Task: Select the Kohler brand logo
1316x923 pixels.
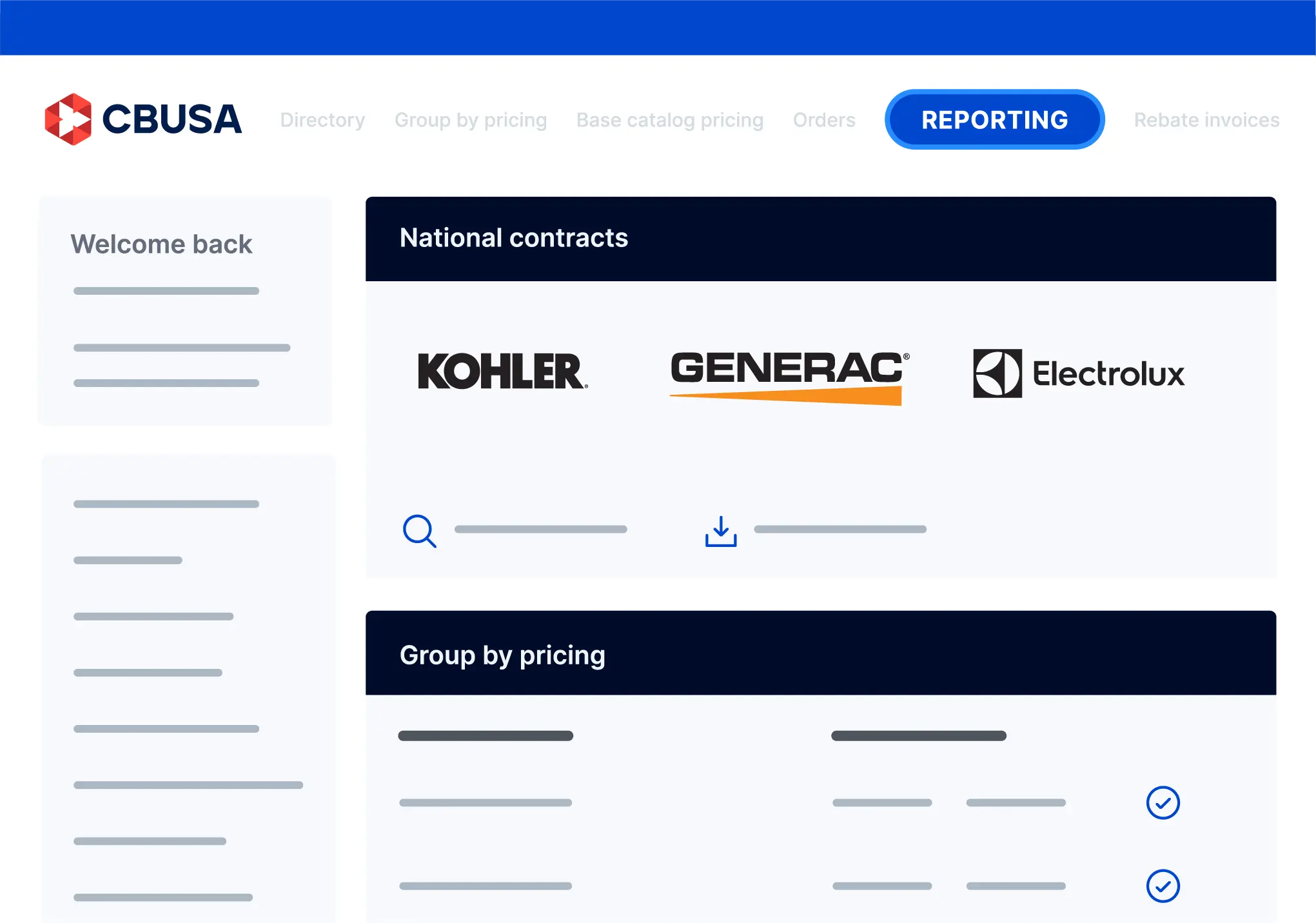Action: [502, 371]
